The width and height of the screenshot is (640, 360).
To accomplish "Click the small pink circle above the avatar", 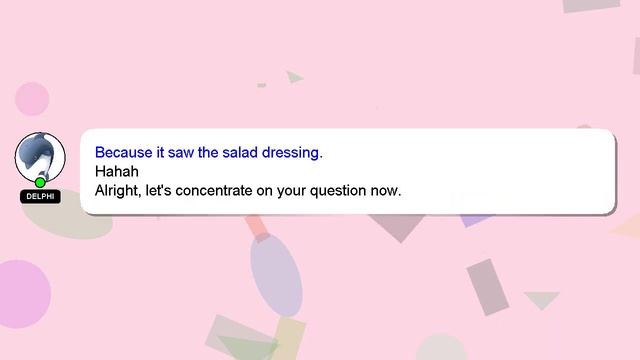I will tap(32, 99).
